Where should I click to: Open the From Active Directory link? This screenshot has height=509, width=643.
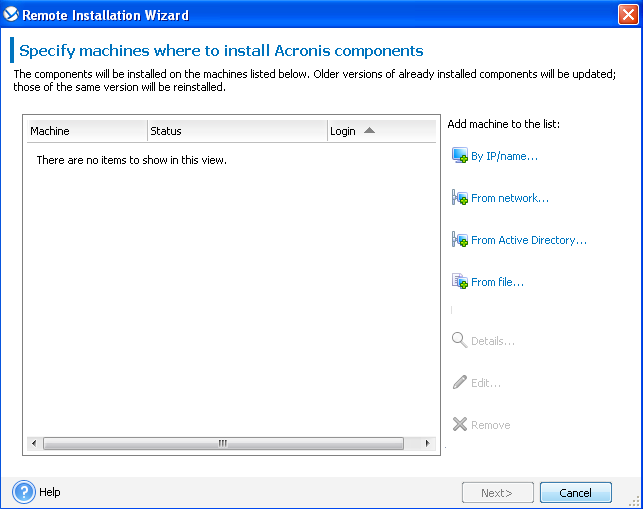pyautogui.click(x=529, y=240)
